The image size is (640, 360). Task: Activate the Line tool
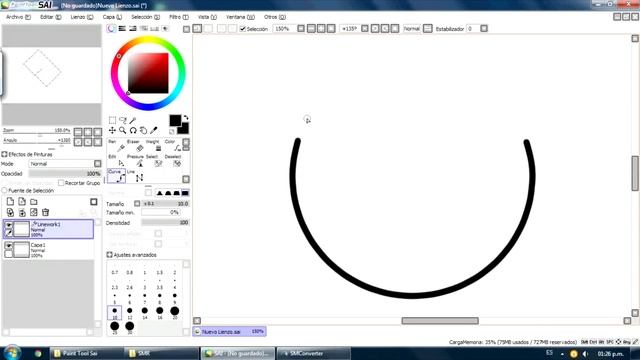tap(136, 176)
